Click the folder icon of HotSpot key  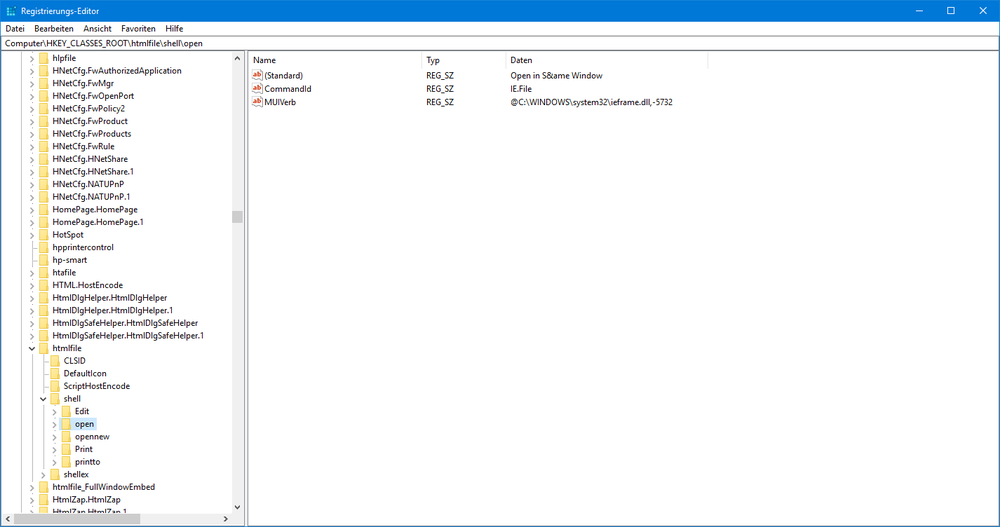[x=44, y=234]
